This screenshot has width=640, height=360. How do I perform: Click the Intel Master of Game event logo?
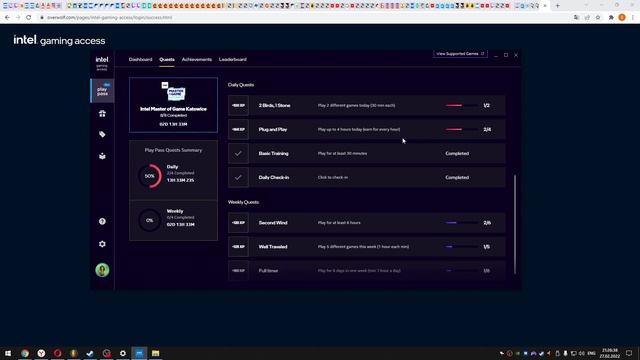[x=173, y=91]
